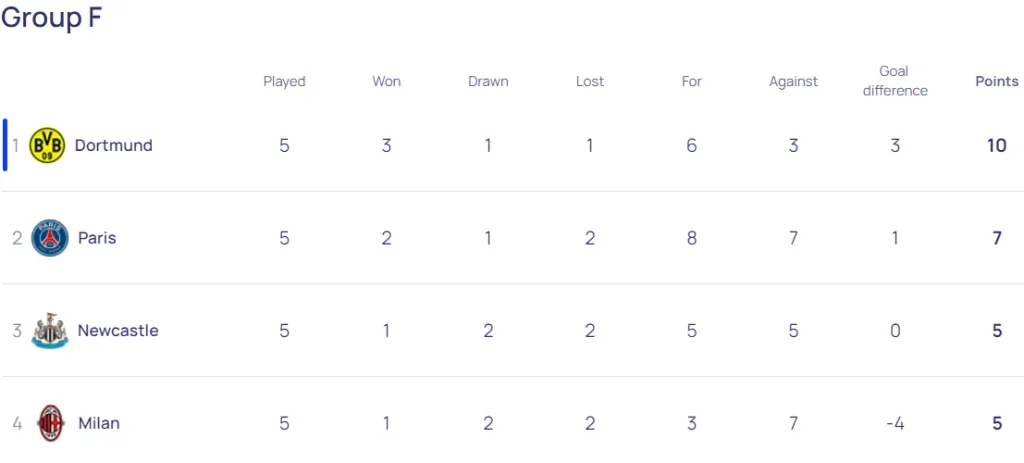
Task: Open the Dortmund team link
Action: click(113, 146)
